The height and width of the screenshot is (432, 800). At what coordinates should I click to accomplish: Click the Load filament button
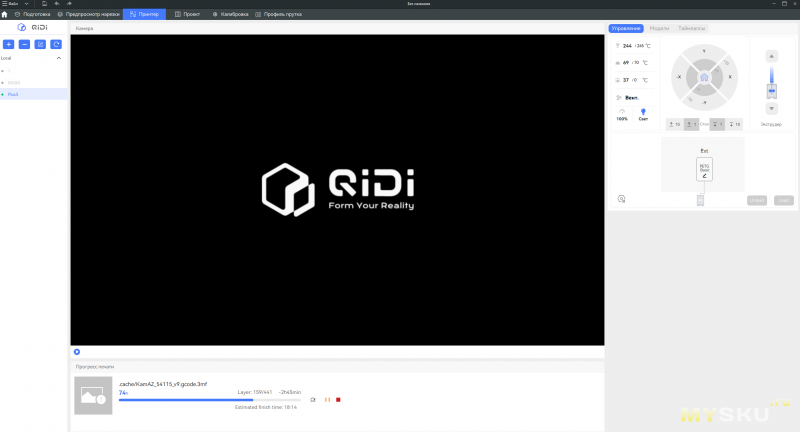(x=783, y=200)
